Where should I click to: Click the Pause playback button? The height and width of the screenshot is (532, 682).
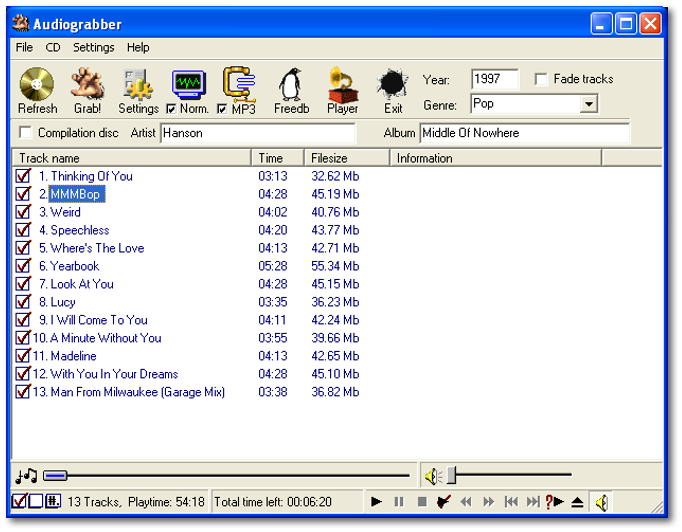pos(399,502)
